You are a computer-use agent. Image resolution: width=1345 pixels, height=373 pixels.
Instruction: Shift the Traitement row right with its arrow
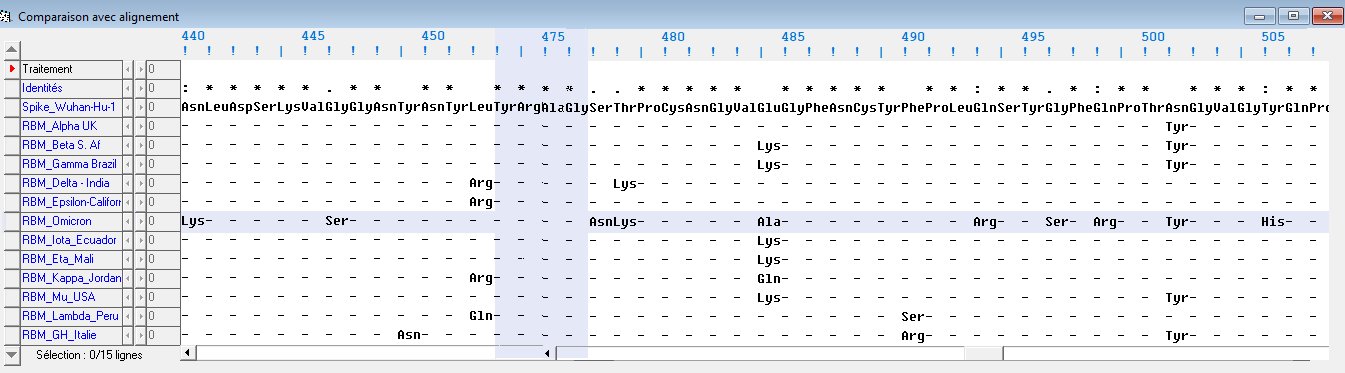140,69
